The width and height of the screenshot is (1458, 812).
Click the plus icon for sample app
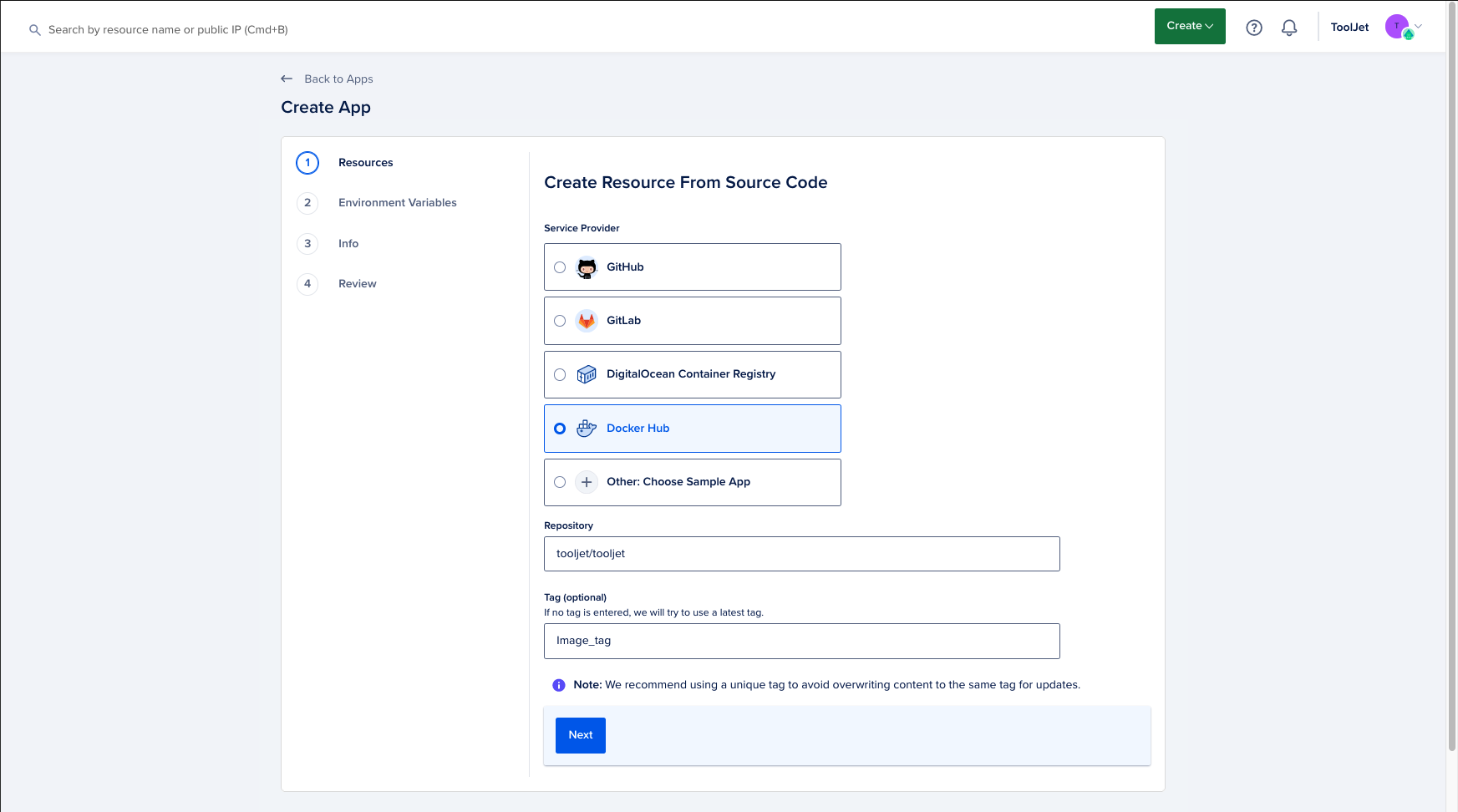click(587, 482)
